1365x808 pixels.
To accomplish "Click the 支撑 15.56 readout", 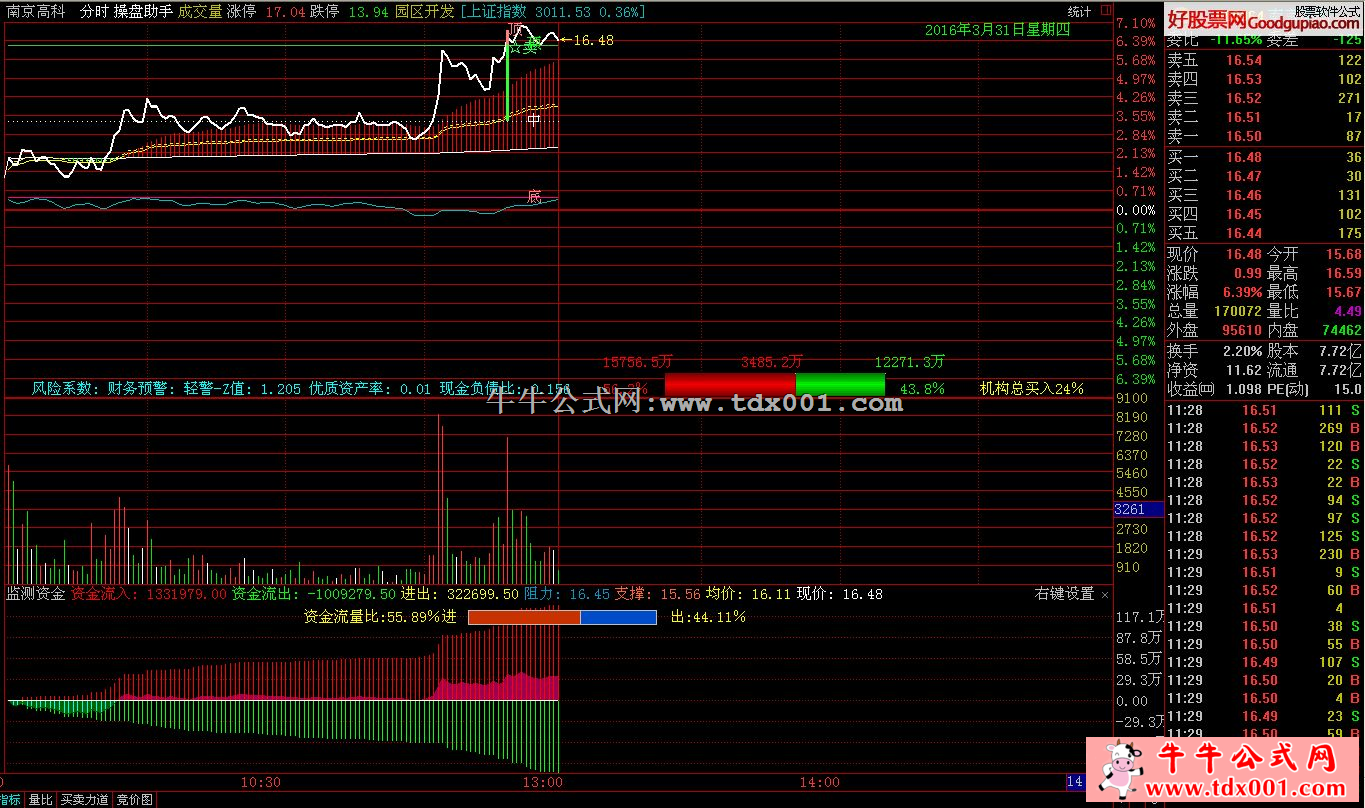I will [657, 594].
